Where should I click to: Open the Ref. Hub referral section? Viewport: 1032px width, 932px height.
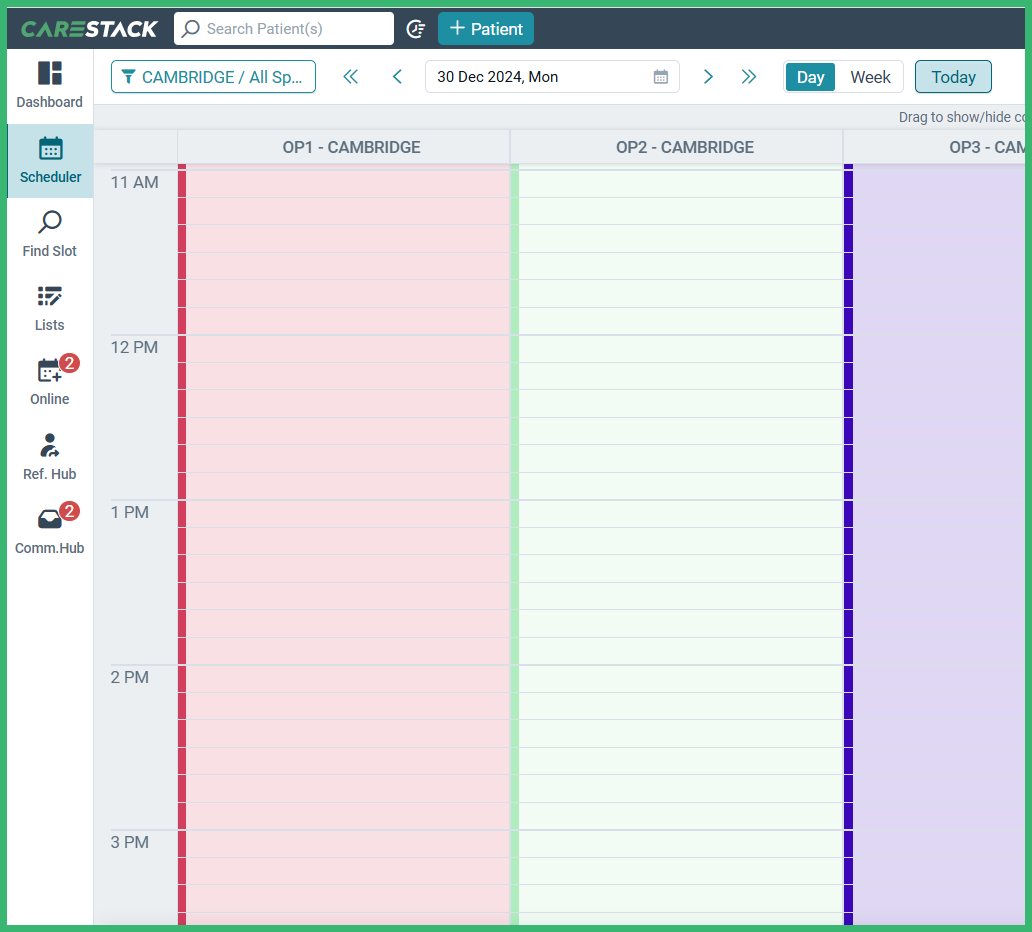click(49, 457)
